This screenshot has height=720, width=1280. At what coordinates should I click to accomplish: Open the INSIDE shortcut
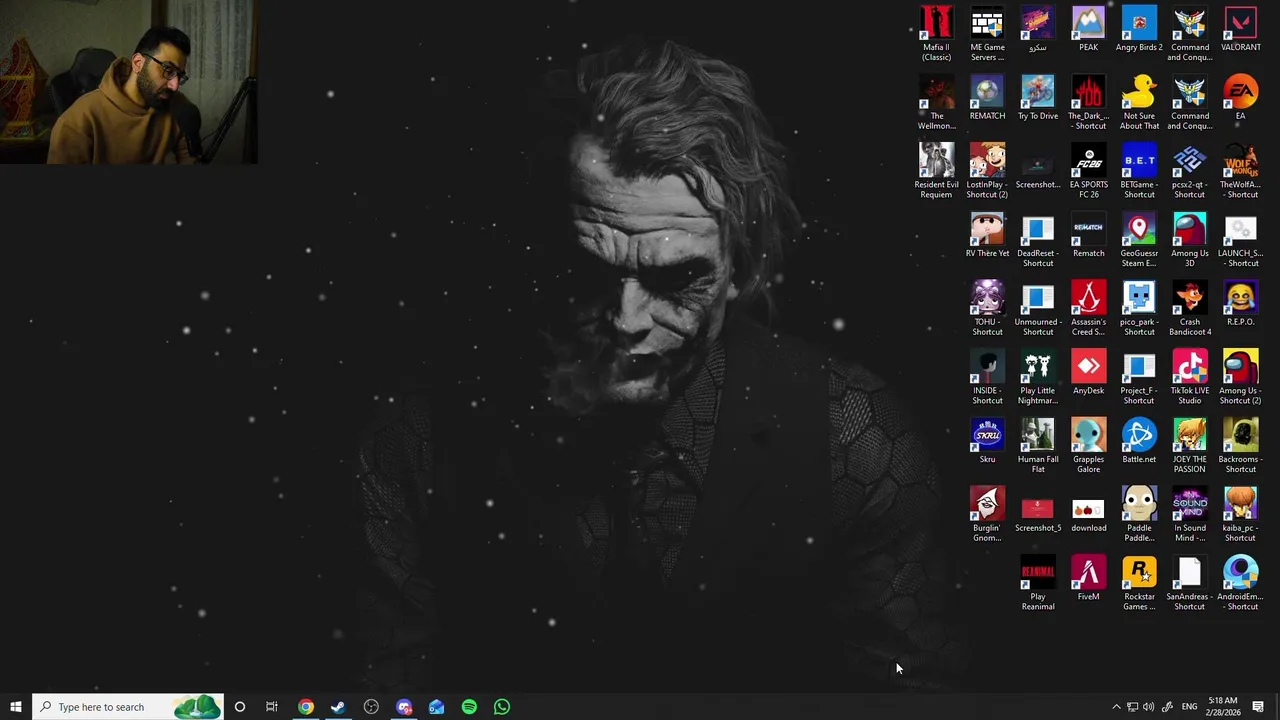987,376
